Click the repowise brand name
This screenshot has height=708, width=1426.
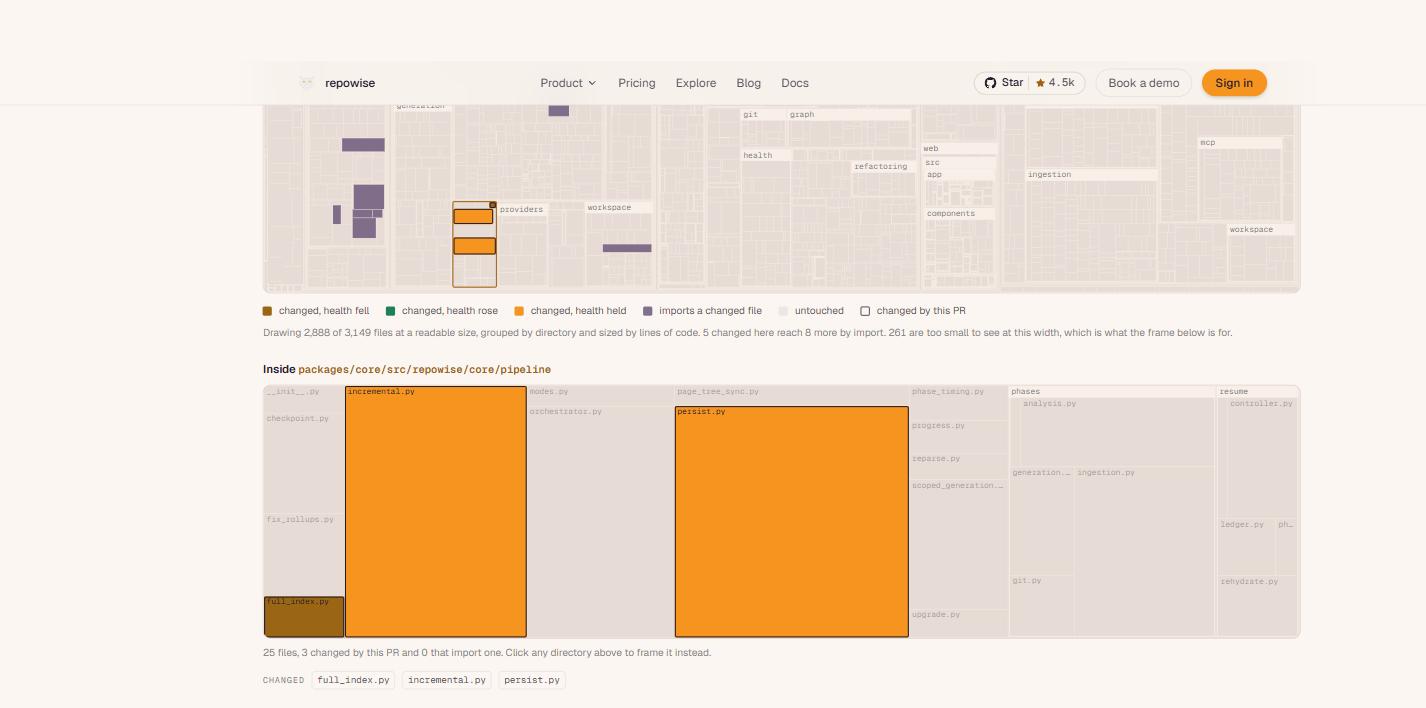click(350, 83)
